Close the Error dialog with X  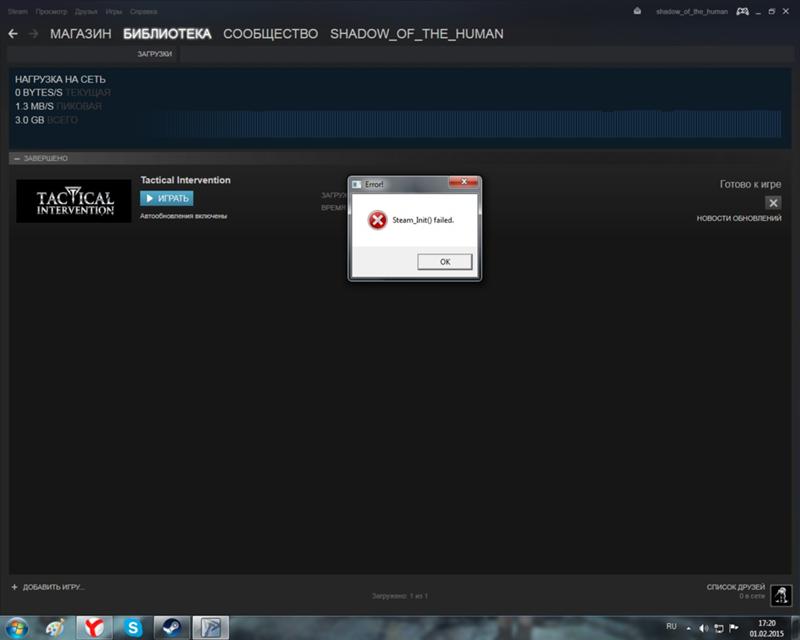click(464, 182)
